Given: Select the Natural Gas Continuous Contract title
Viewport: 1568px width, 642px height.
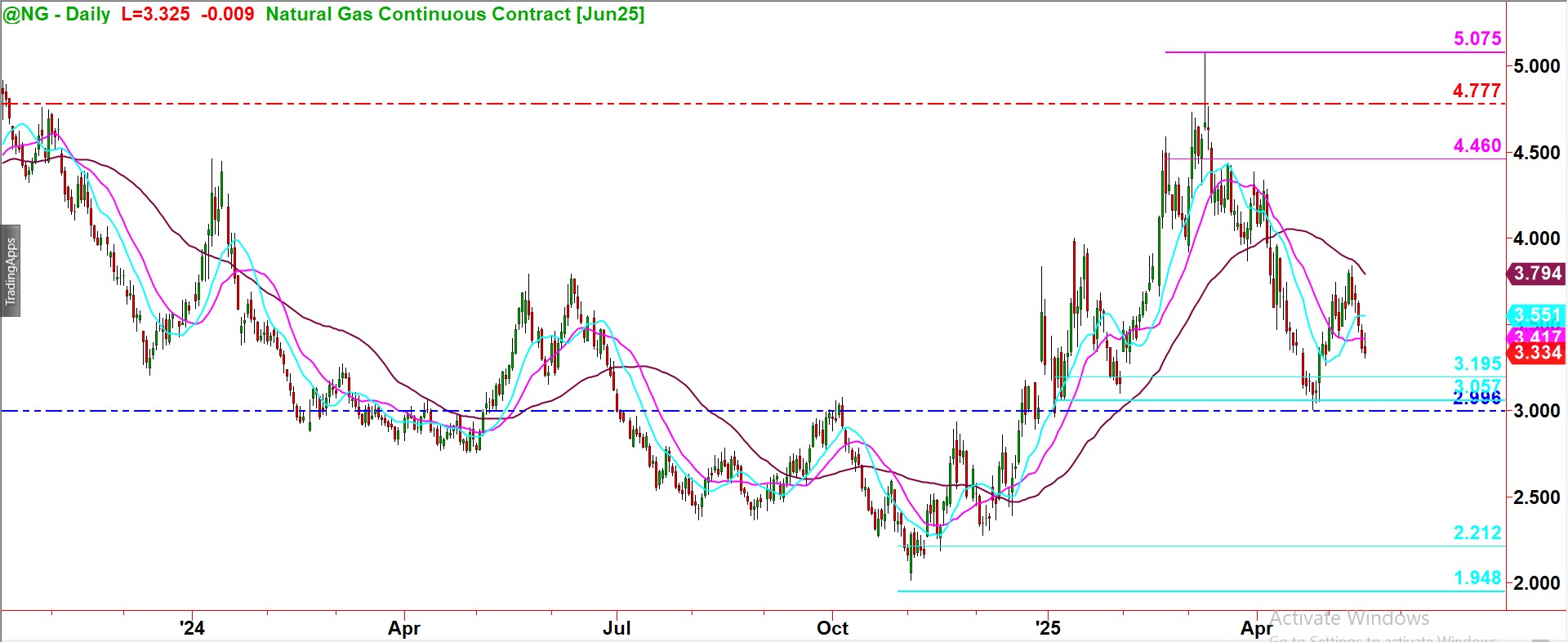Looking at the screenshot, I should 455,14.
